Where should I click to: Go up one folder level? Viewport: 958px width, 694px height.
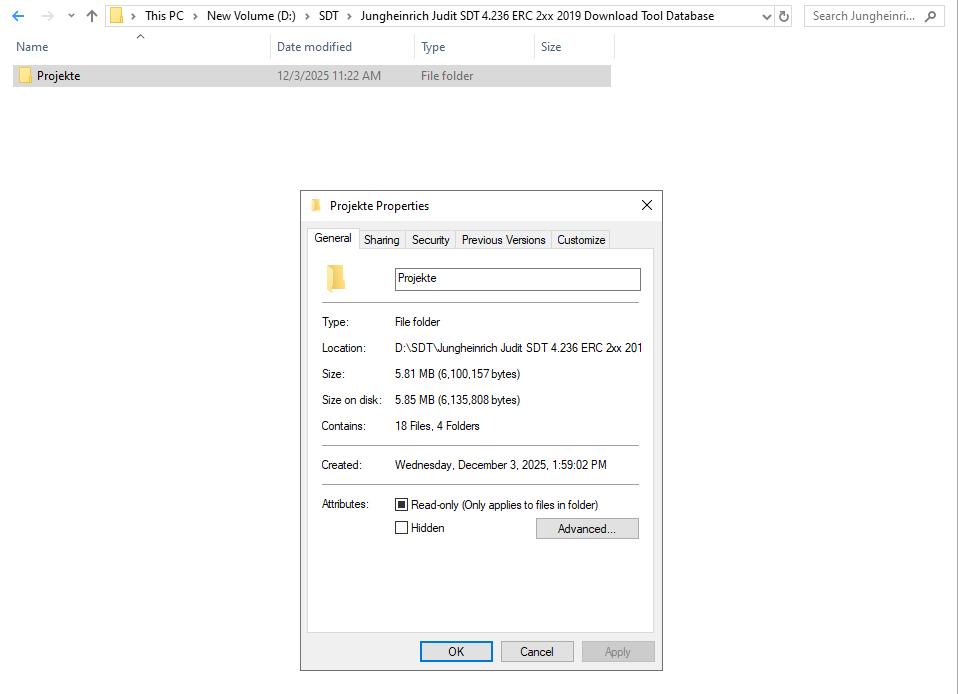tap(92, 16)
